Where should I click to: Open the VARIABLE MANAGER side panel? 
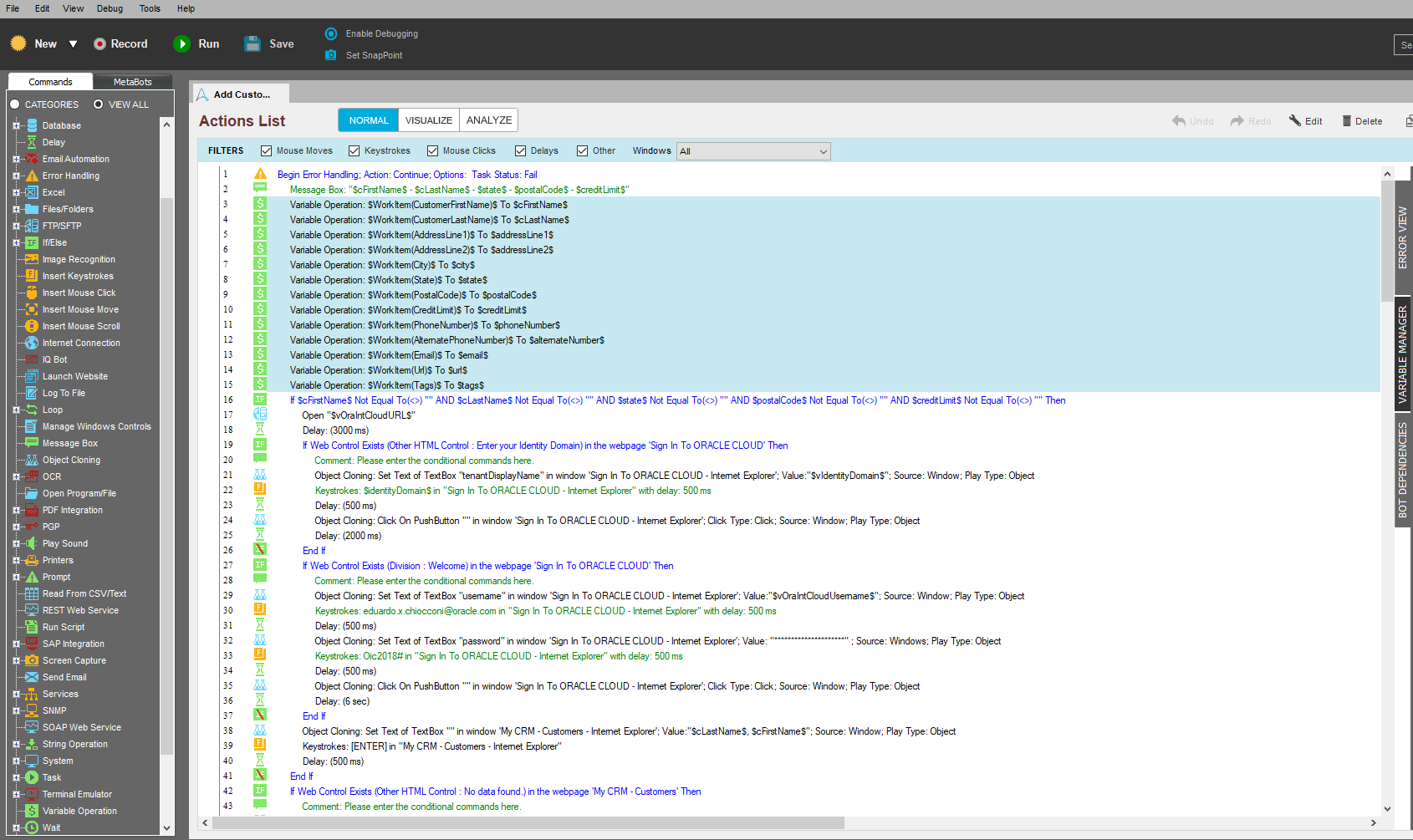tap(1402, 354)
